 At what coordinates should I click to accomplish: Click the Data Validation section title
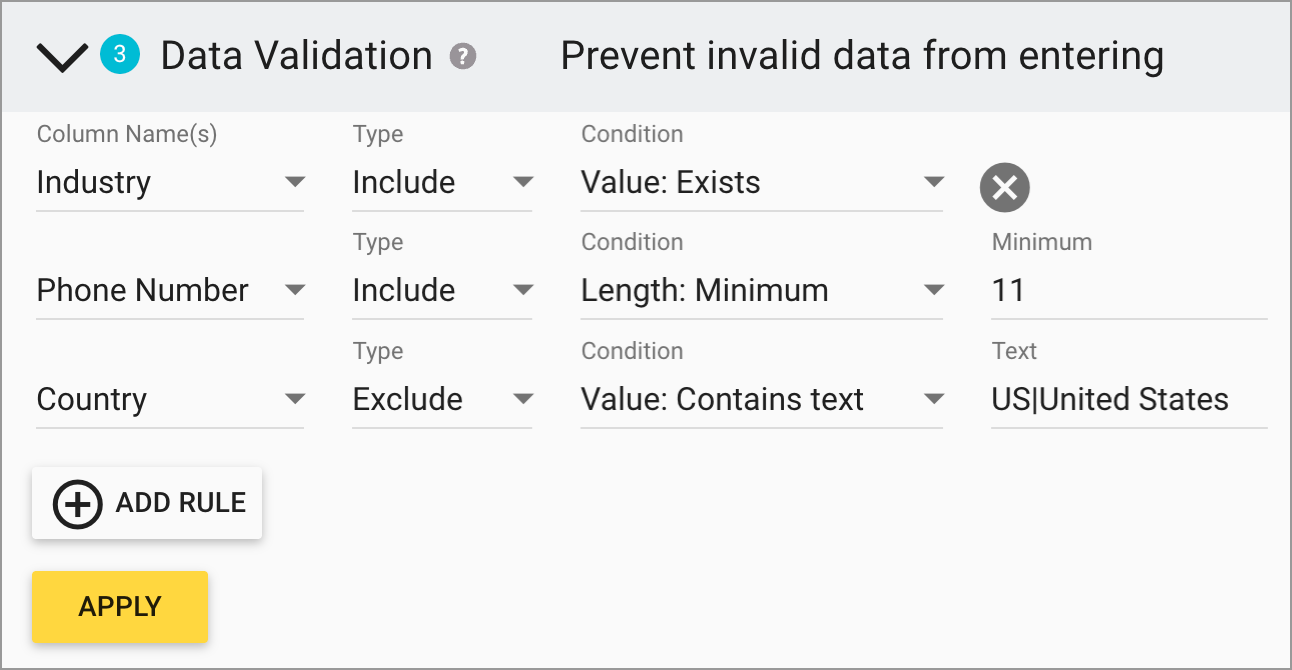click(x=296, y=56)
